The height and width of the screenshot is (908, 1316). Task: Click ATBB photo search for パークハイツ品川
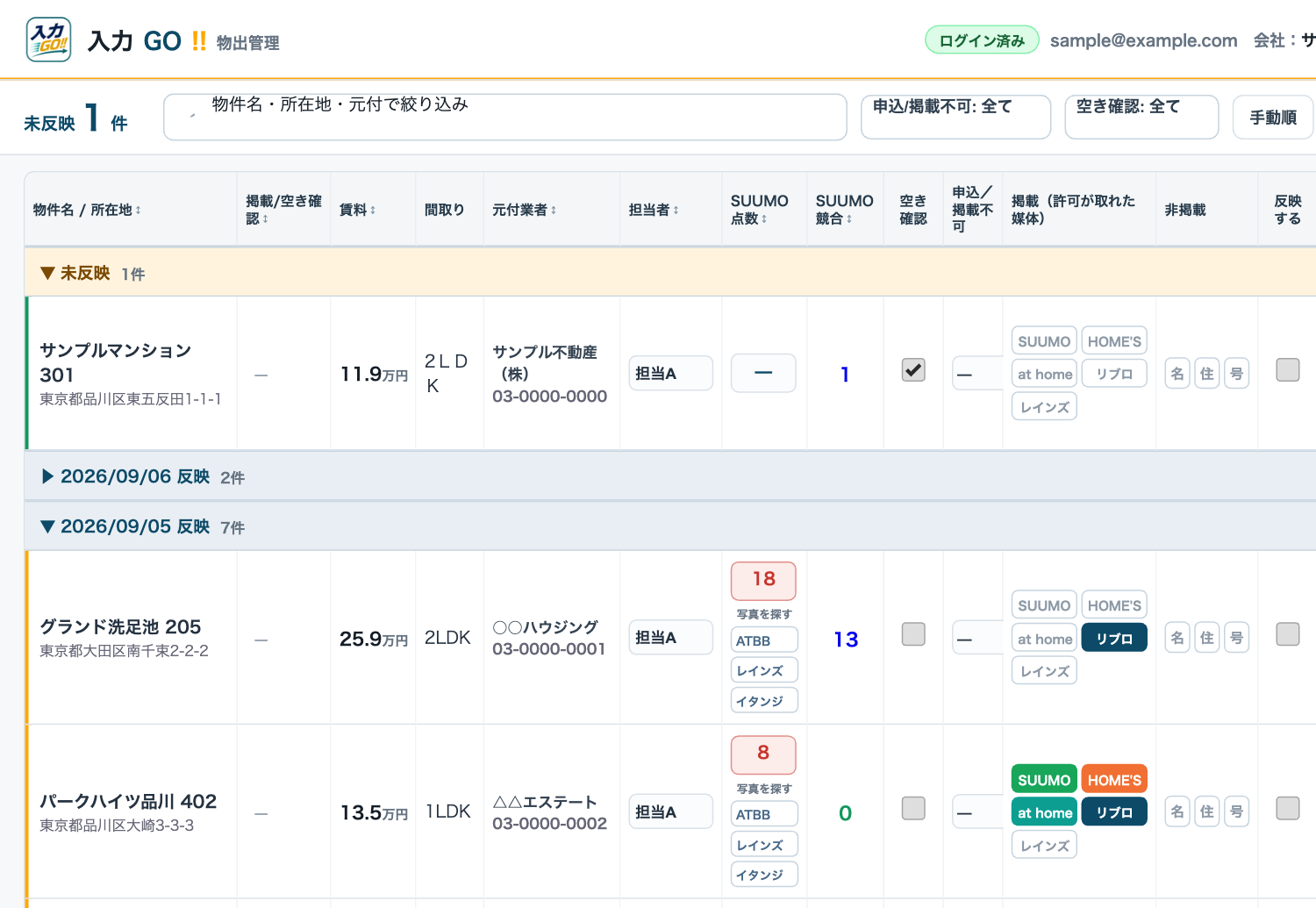point(764,814)
